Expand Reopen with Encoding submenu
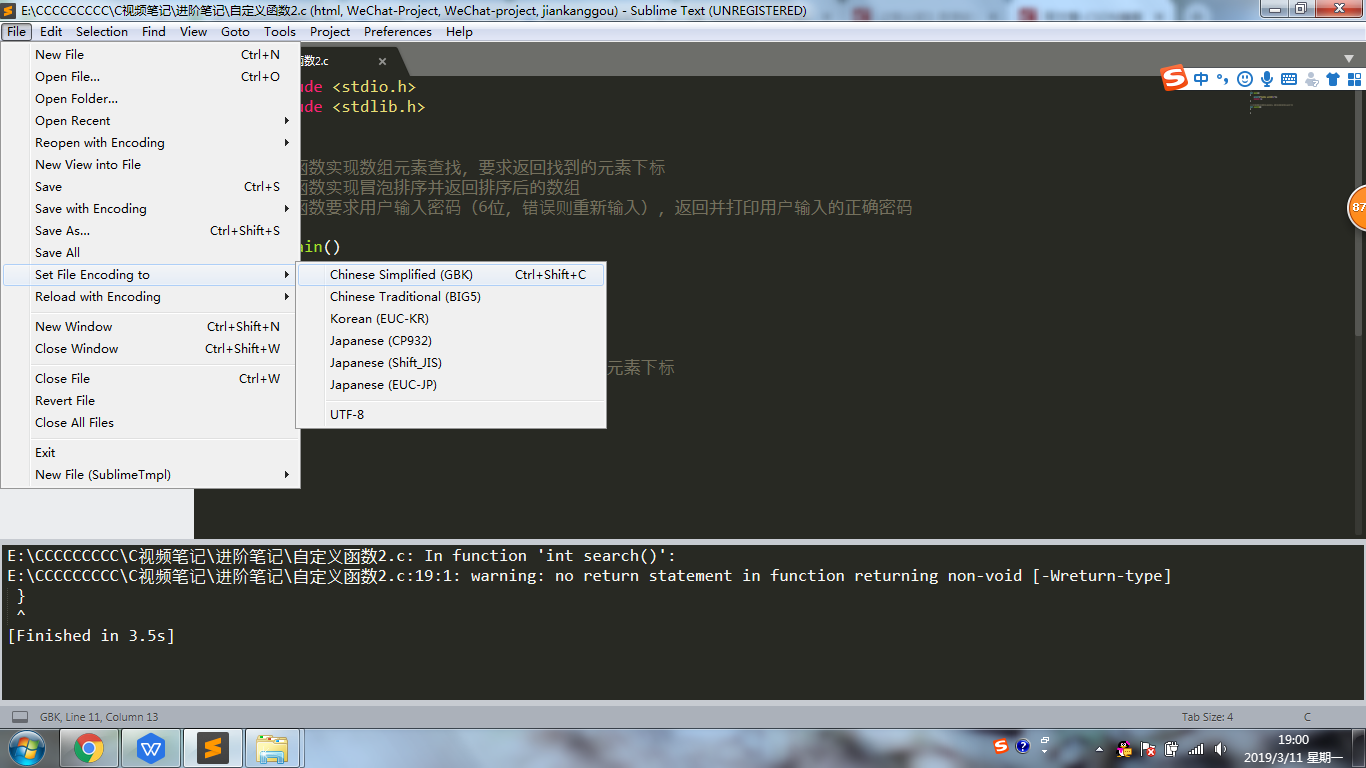 pos(150,142)
